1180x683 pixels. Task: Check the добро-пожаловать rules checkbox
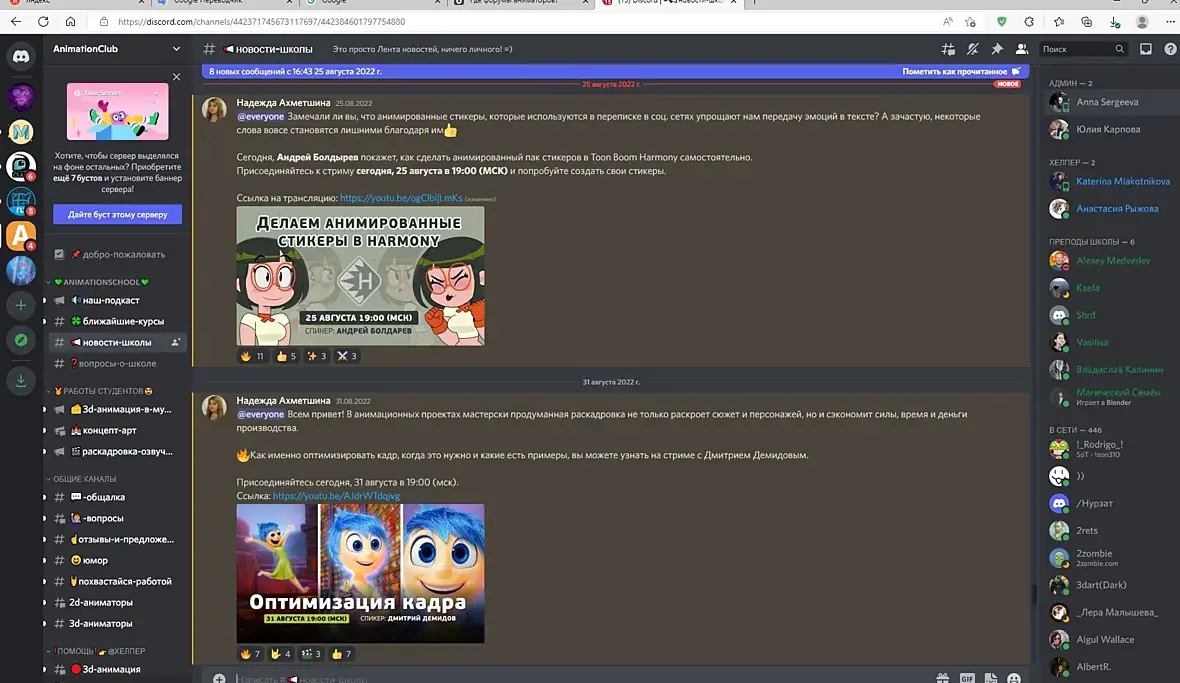(x=59, y=254)
